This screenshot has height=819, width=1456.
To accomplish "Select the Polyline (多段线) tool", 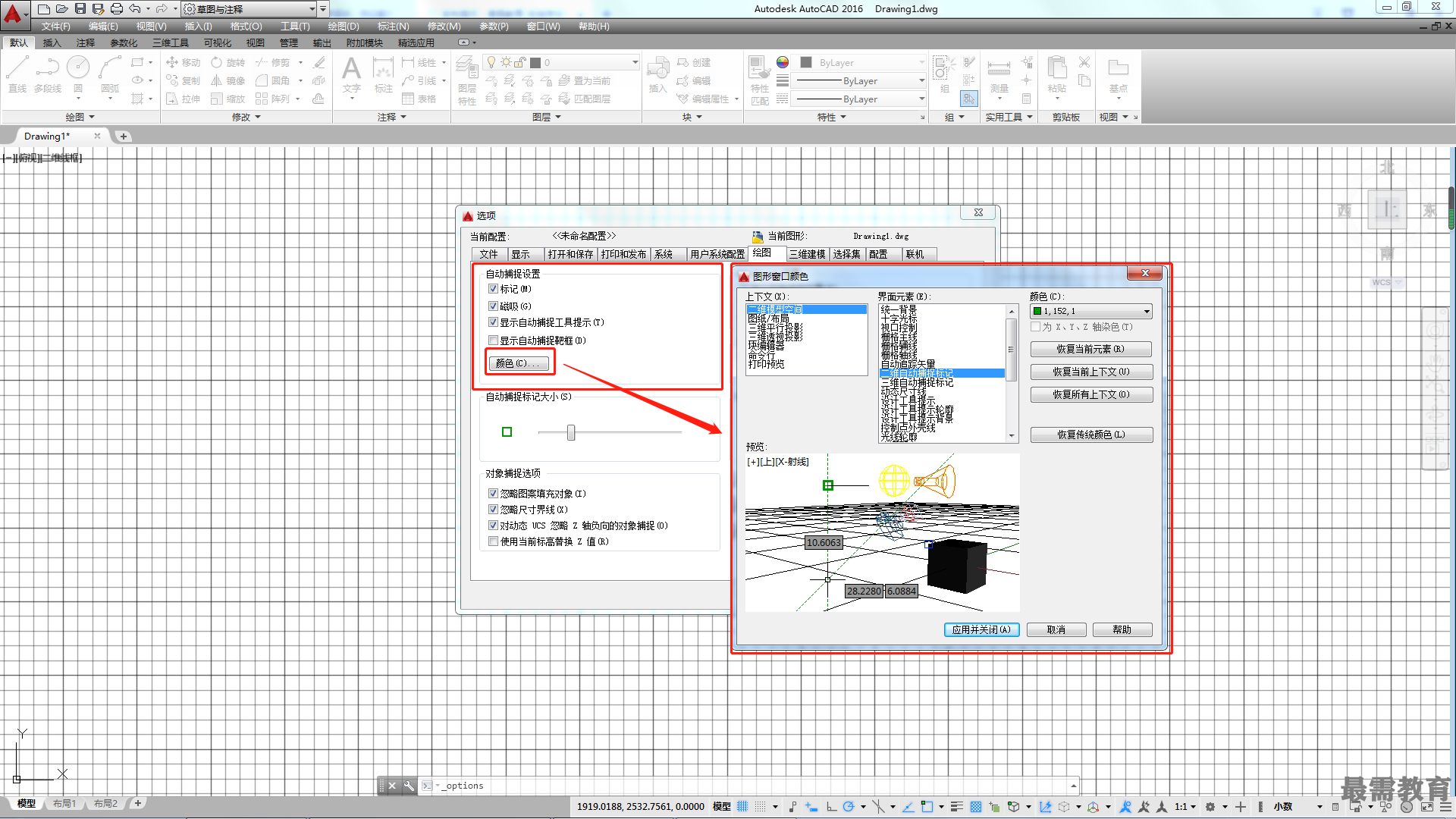I will (x=47, y=74).
